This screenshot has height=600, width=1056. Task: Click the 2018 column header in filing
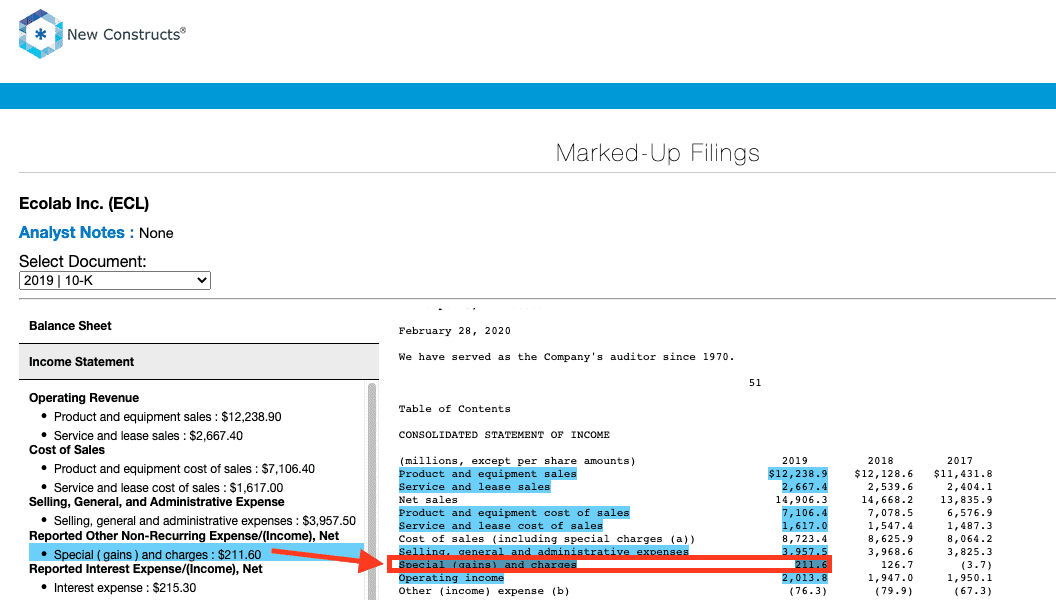(880, 461)
